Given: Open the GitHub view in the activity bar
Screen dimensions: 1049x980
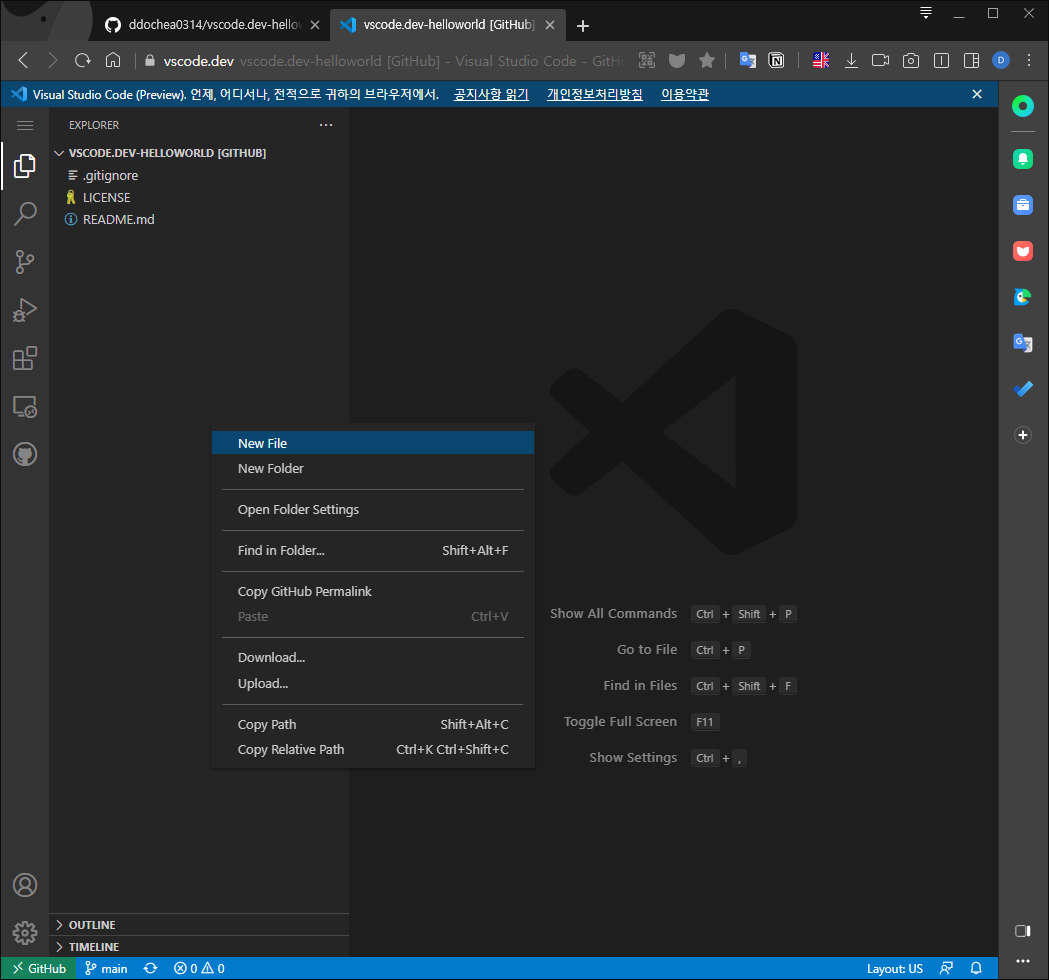Looking at the screenshot, I should click(x=25, y=455).
